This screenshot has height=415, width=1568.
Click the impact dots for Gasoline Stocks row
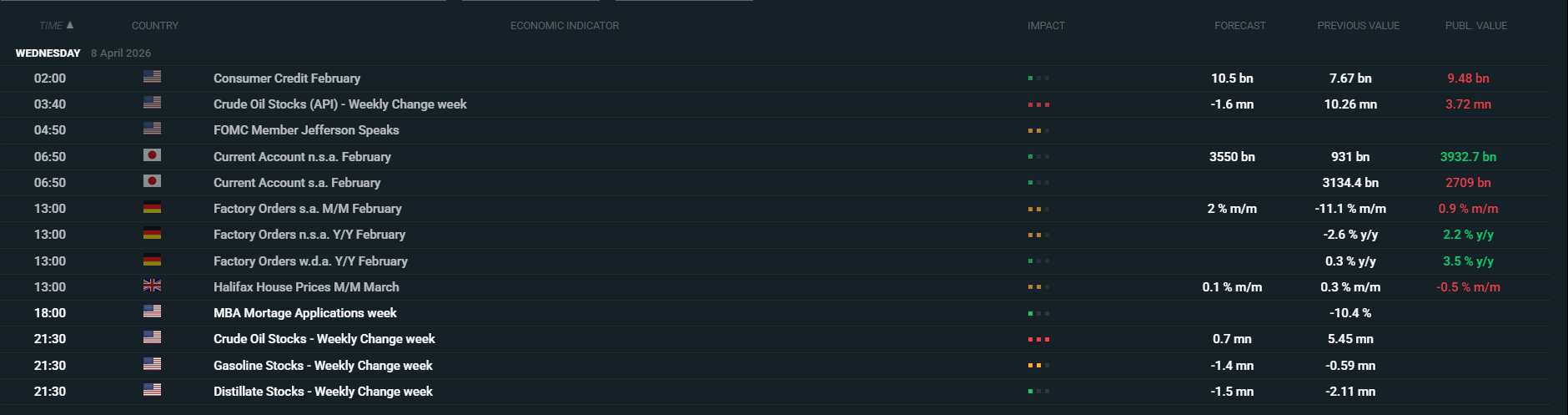click(x=1038, y=366)
